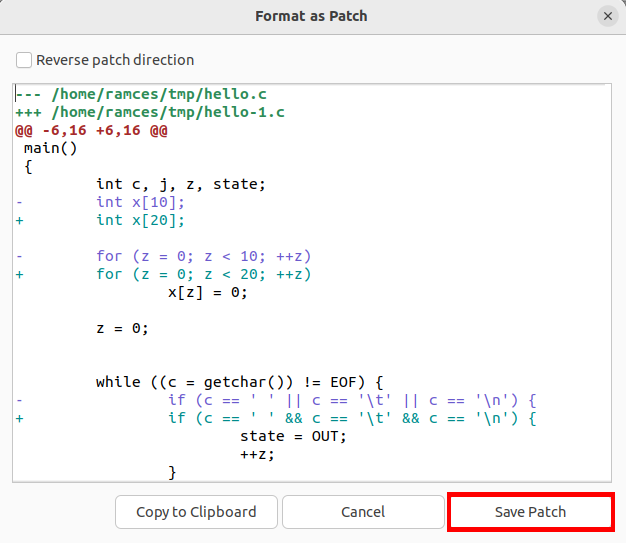Click the 'while ((c = getchar()) != EOF) {' line
The image size is (626, 543).
(x=240, y=382)
